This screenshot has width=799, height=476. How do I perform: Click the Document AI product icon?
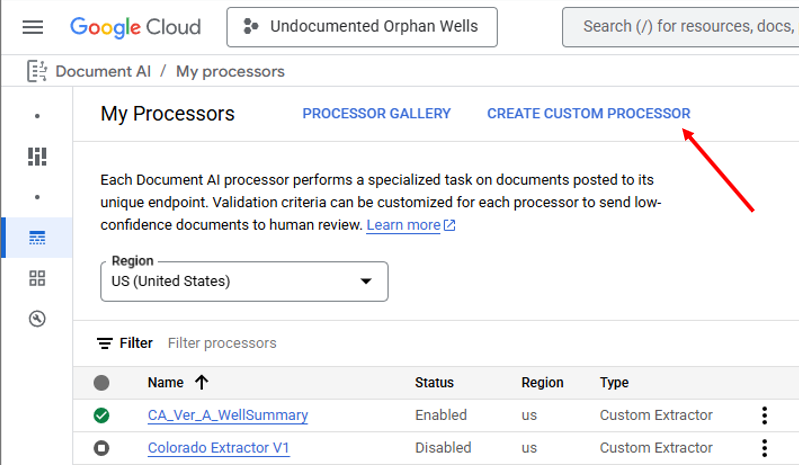(38, 71)
